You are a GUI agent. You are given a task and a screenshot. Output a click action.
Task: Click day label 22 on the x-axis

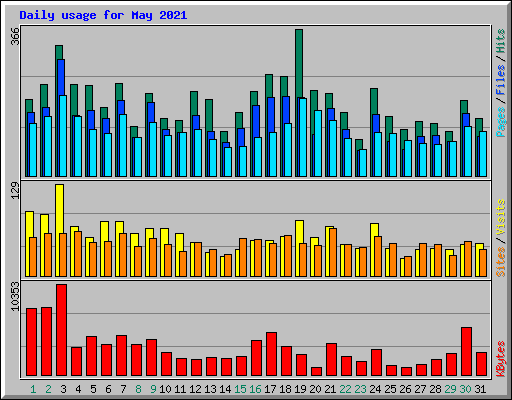pos(345,389)
